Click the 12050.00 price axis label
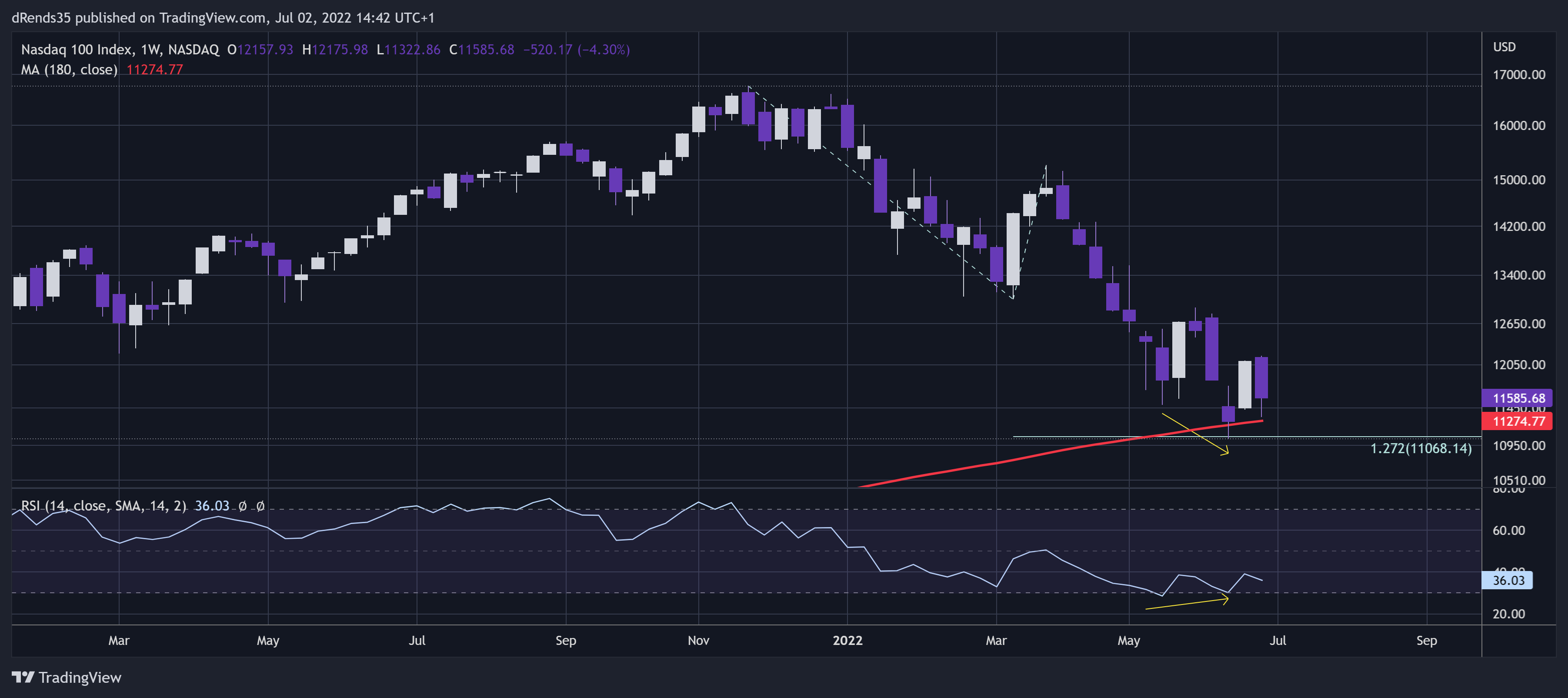 1519,364
